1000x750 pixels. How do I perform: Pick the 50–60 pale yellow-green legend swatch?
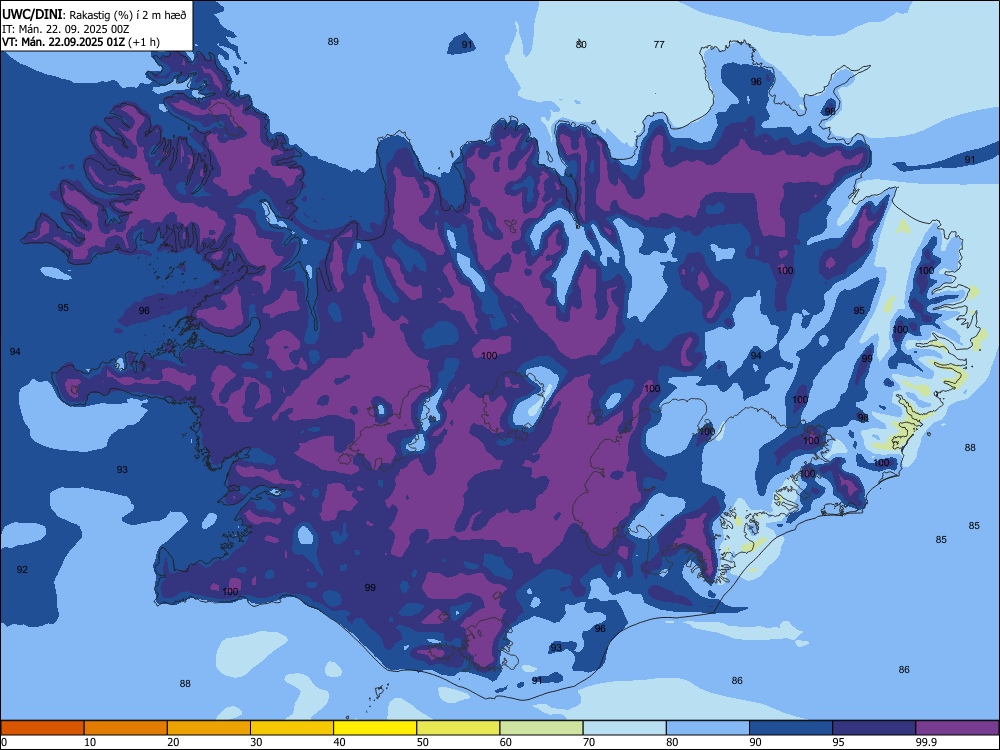coord(458,728)
